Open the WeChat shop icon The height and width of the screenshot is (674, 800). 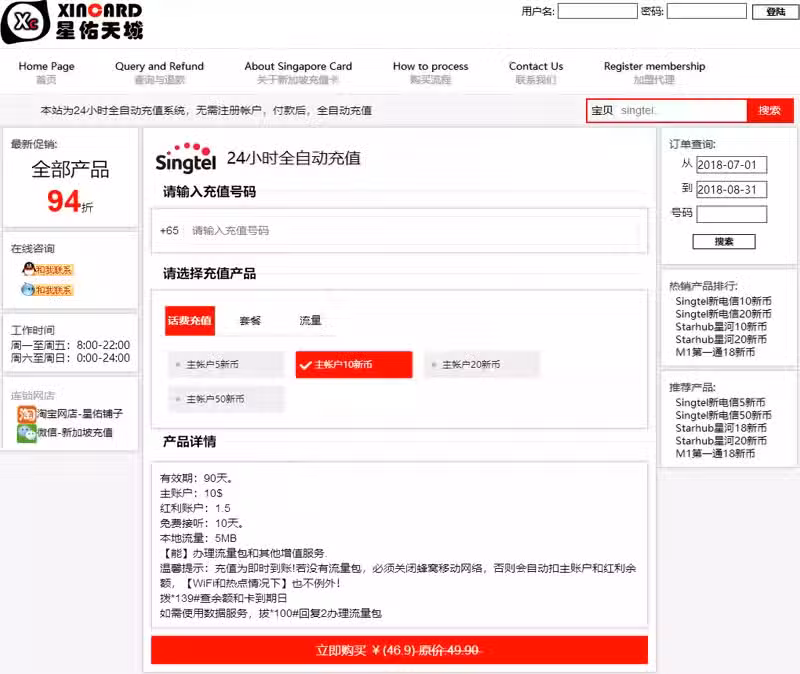27,433
